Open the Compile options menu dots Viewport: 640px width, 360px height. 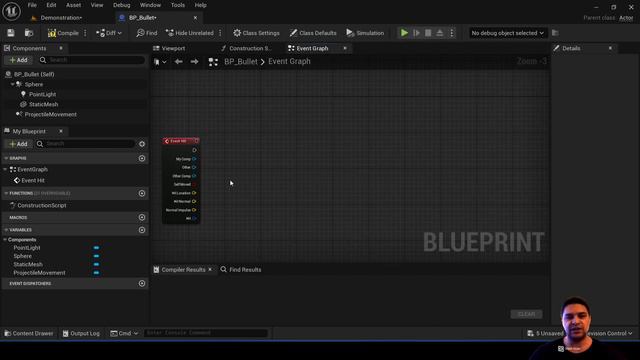(x=85, y=33)
